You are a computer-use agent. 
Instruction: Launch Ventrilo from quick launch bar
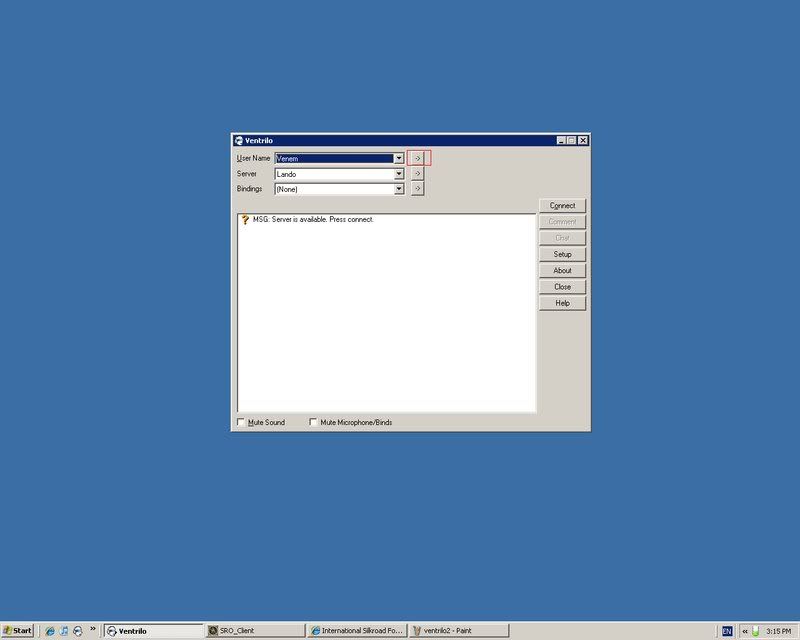78,631
